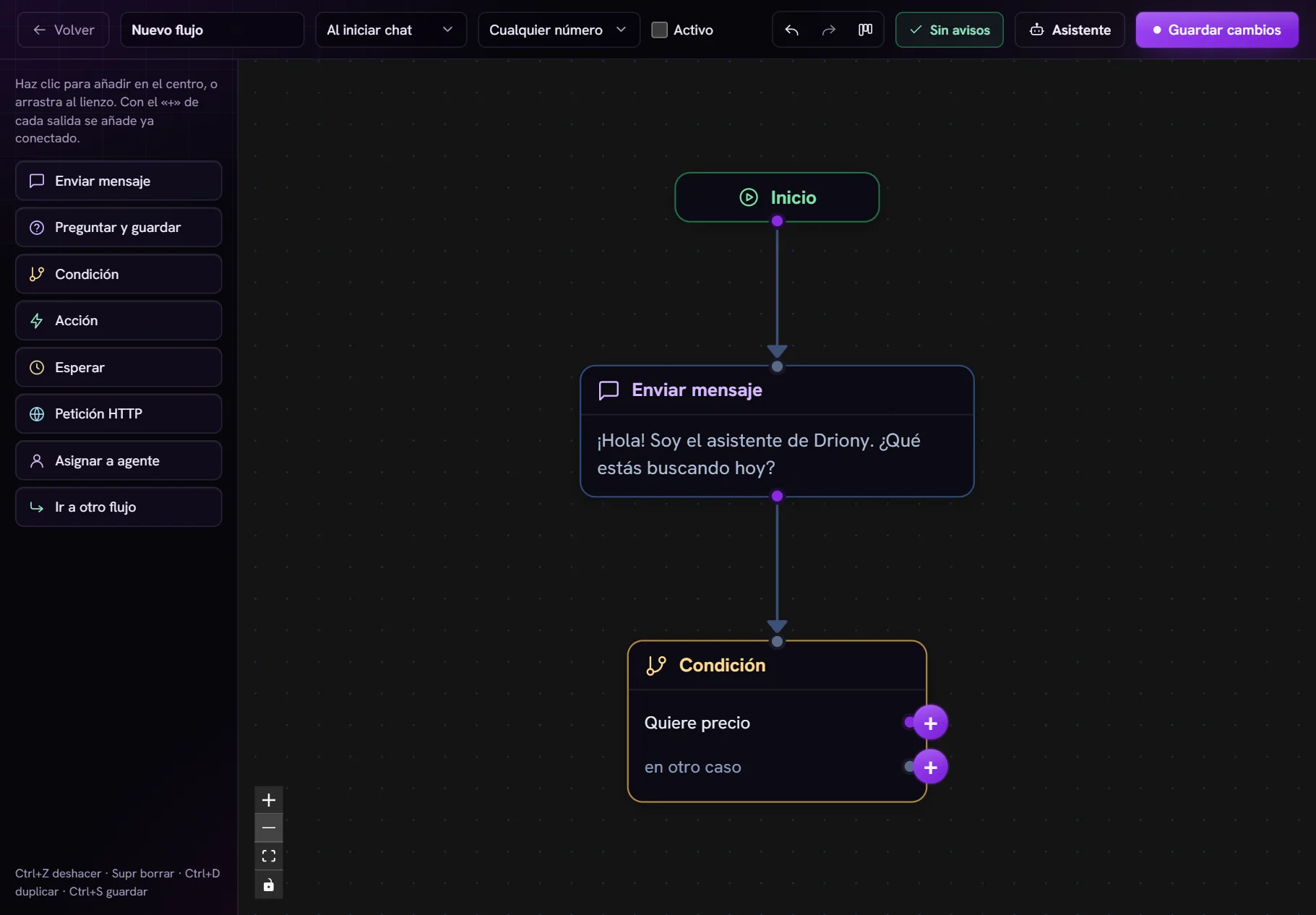Viewport: 1316px width, 915px height.
Task: Click the play icon in Inicio node
Action: [749, 197]
